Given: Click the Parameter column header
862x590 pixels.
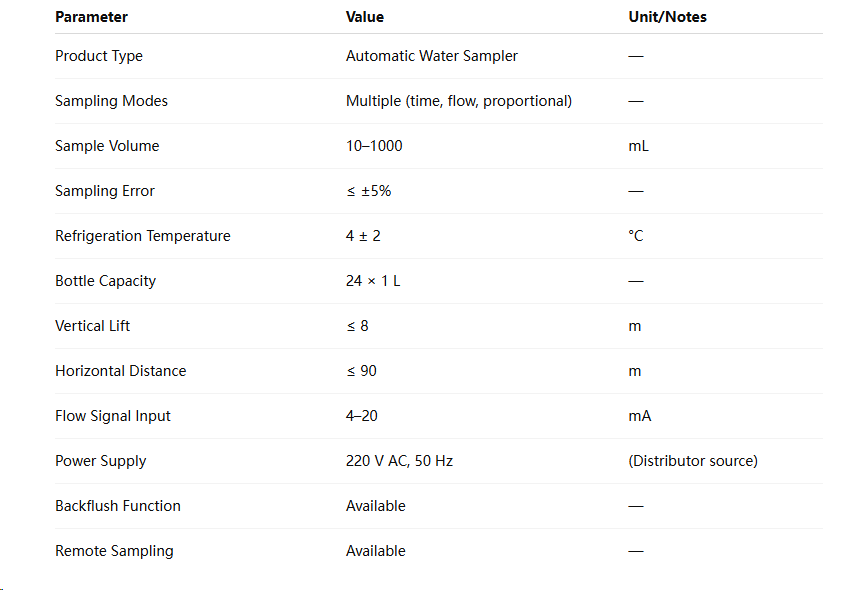Looking at the screenshot, I should click(x=91, y=17).
